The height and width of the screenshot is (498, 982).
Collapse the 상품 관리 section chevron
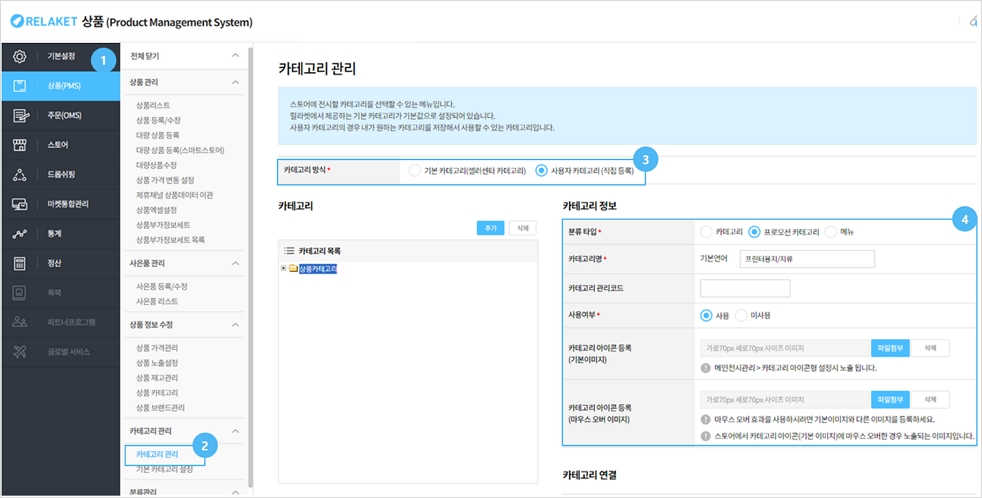[x=235, y=82]
